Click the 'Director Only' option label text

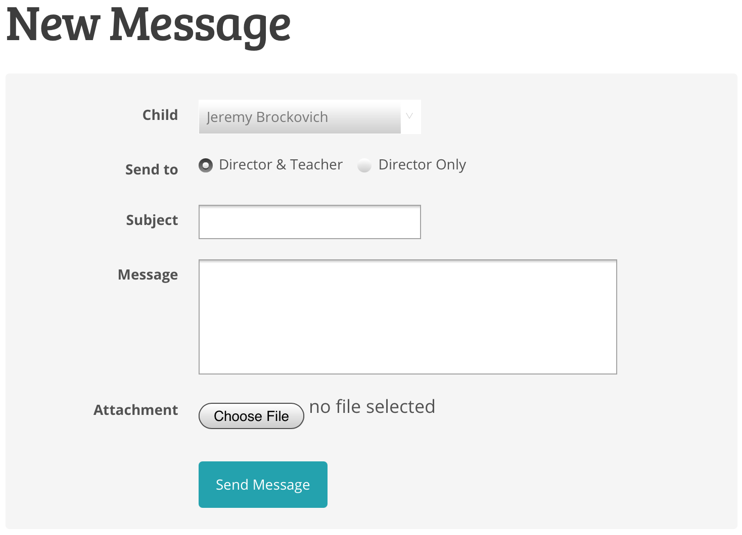(421, 165)
